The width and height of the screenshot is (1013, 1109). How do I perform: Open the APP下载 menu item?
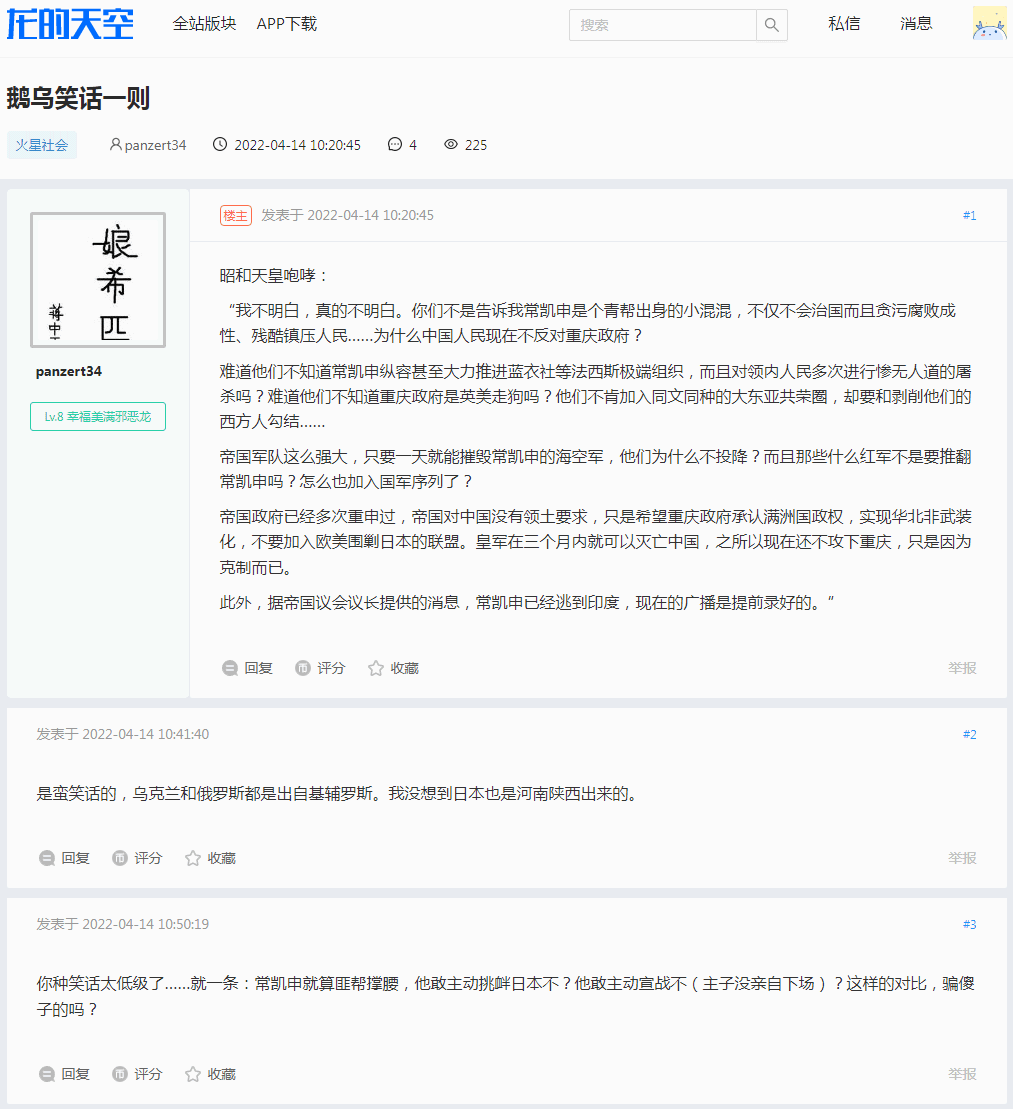[286, 24]
